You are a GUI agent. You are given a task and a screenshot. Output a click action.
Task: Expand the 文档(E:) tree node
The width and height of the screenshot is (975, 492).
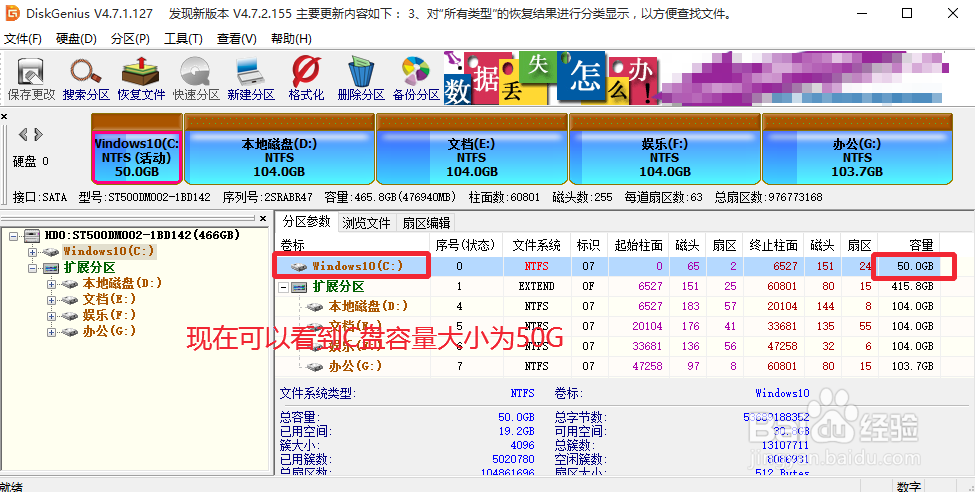tap(52, 300)
